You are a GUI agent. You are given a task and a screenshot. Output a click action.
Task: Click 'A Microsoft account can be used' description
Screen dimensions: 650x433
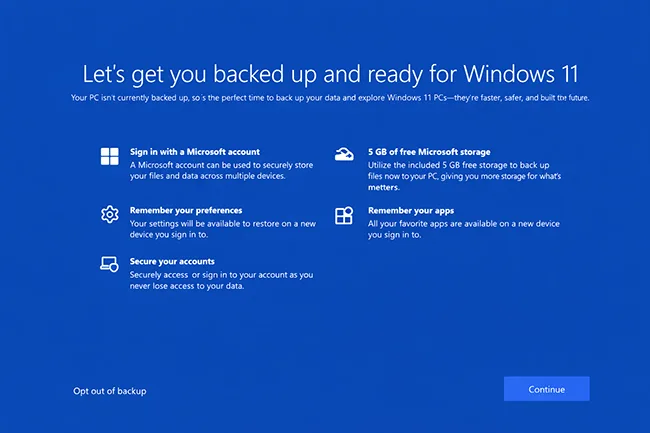pos(221,170)
